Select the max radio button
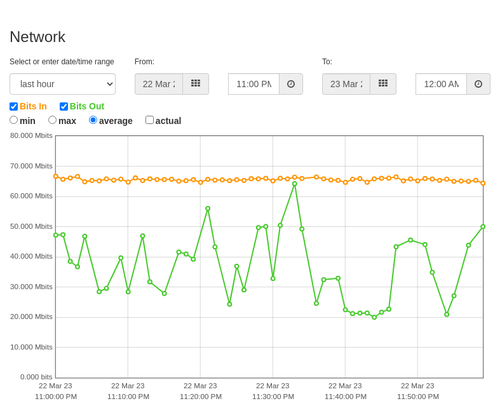Image resolution: width=500 pixels, height=403 pixels. point(52,120)
